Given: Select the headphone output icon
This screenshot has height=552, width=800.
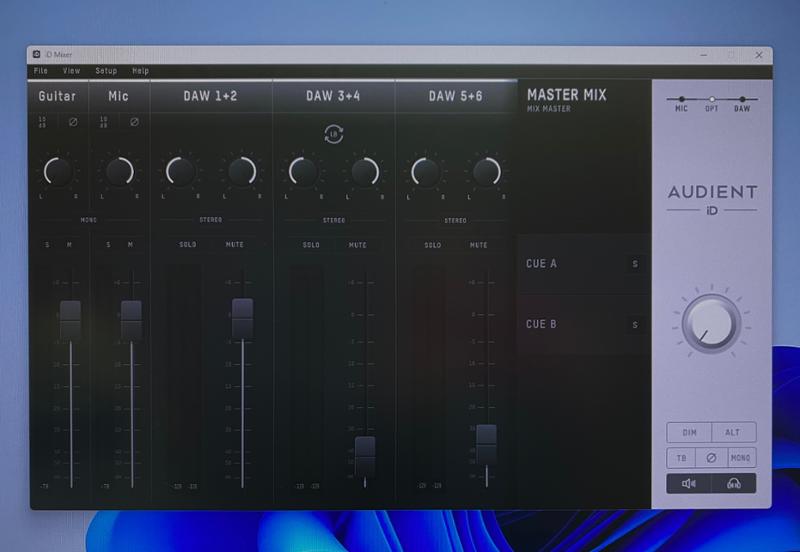Looking at the screenshot, I should [x=734, y=484].
